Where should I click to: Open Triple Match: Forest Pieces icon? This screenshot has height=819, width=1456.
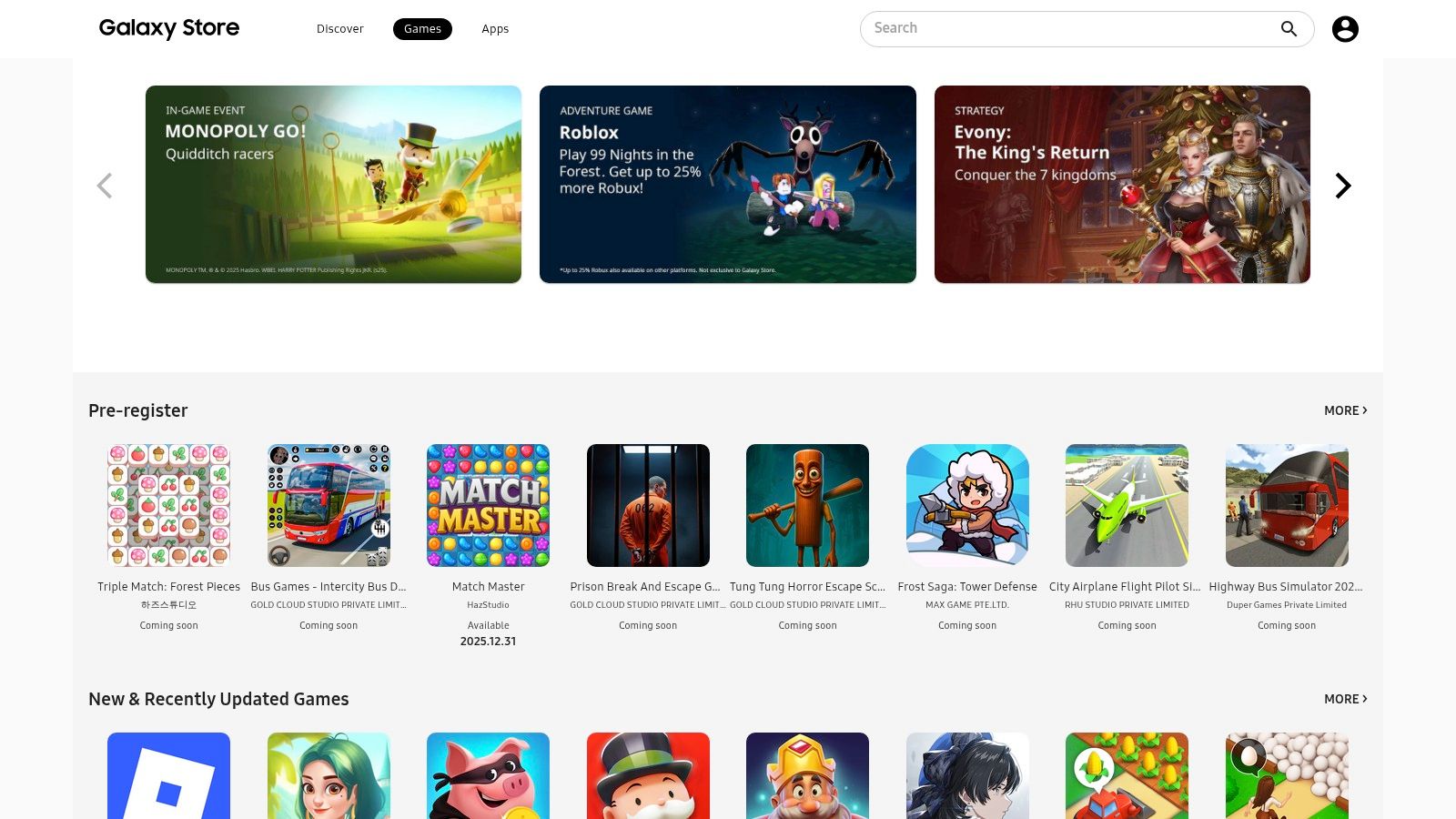(x=168, y=505)
